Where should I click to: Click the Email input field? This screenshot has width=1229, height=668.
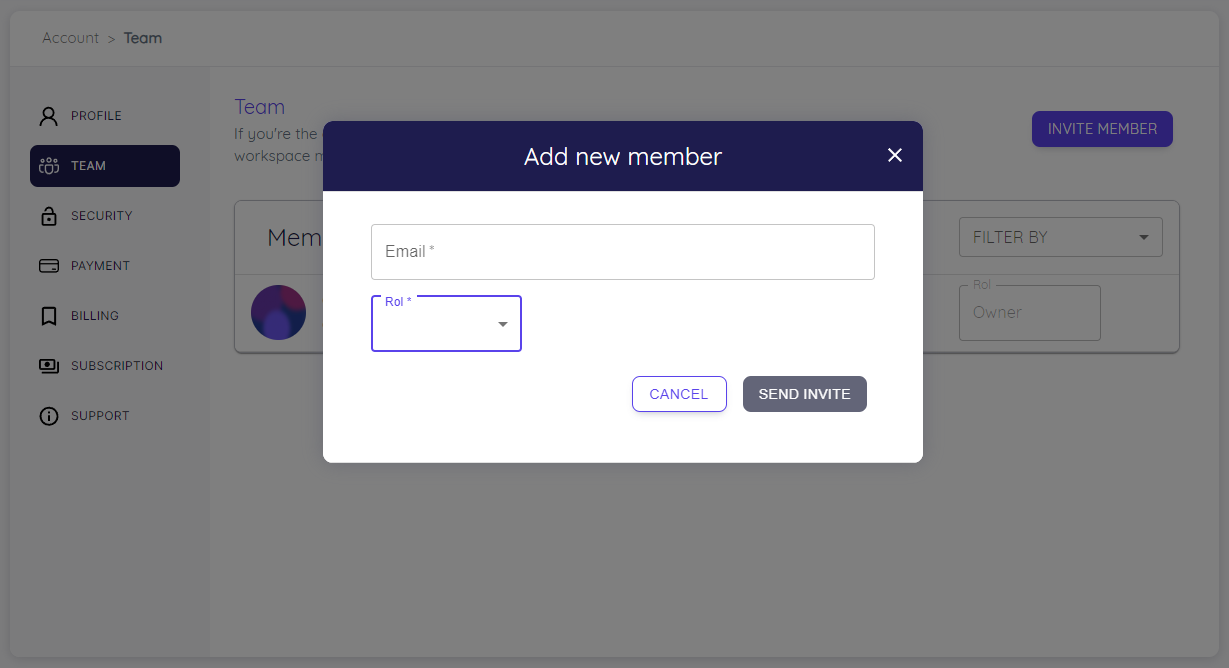[623, 252]
